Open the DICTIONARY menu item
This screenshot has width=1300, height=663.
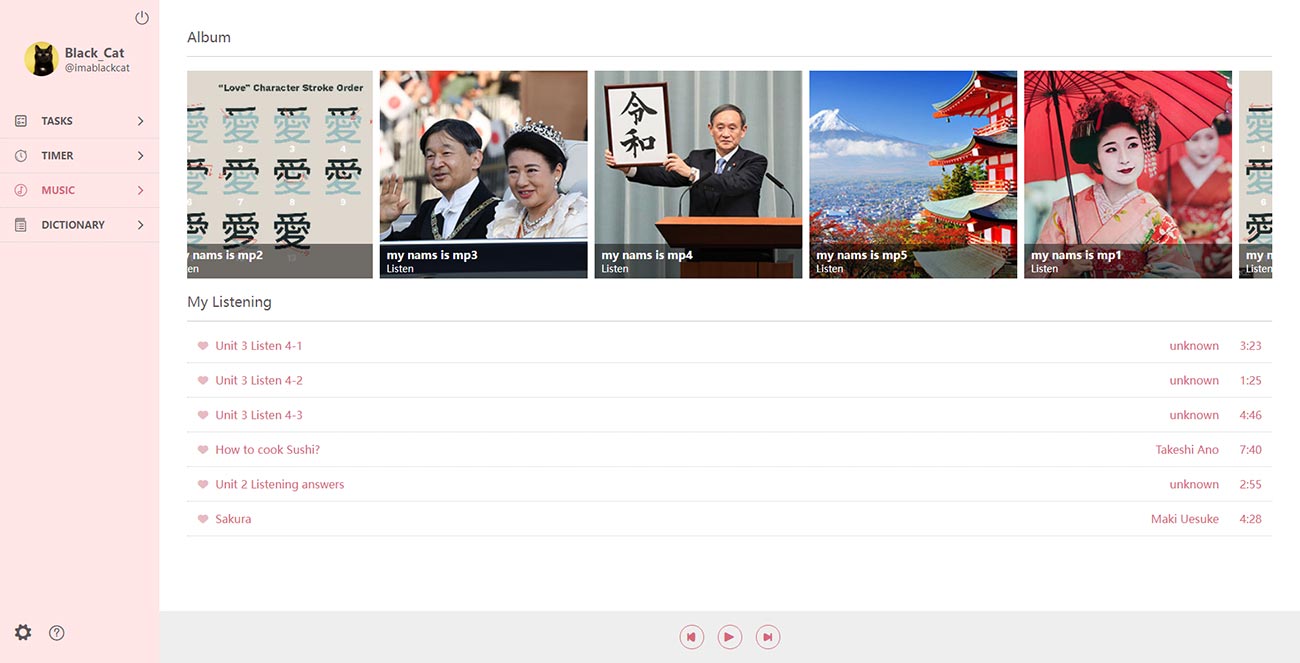(x=79, y=225)
